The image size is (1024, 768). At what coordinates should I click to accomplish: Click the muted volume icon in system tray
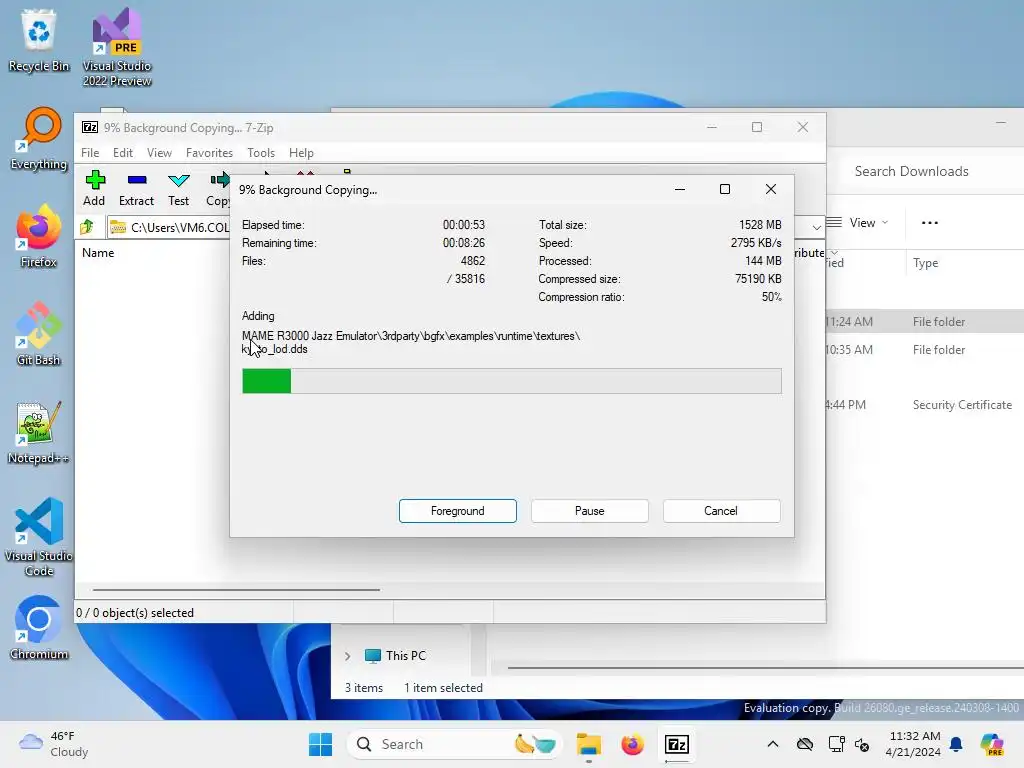[x=862, y=744]
